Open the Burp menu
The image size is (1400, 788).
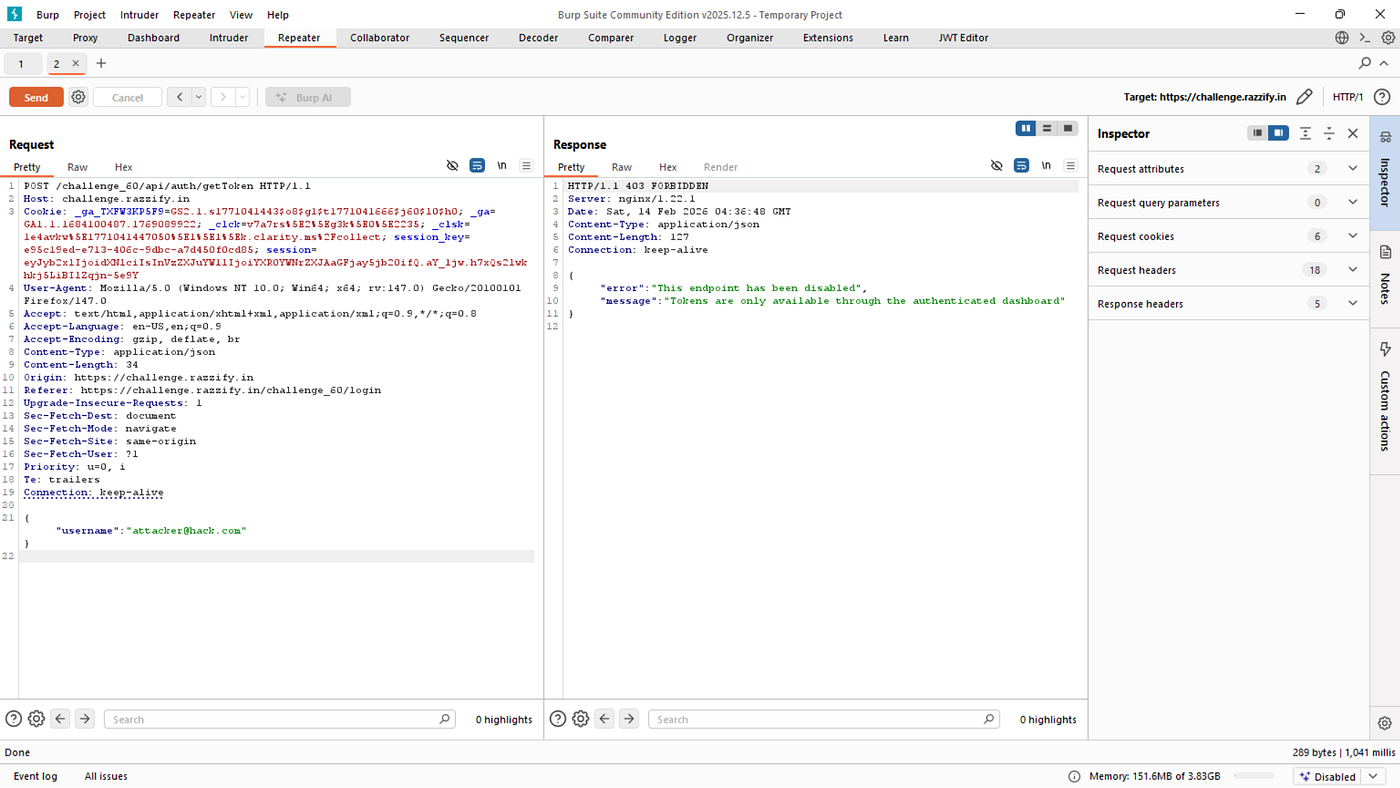tap(47, 15)
